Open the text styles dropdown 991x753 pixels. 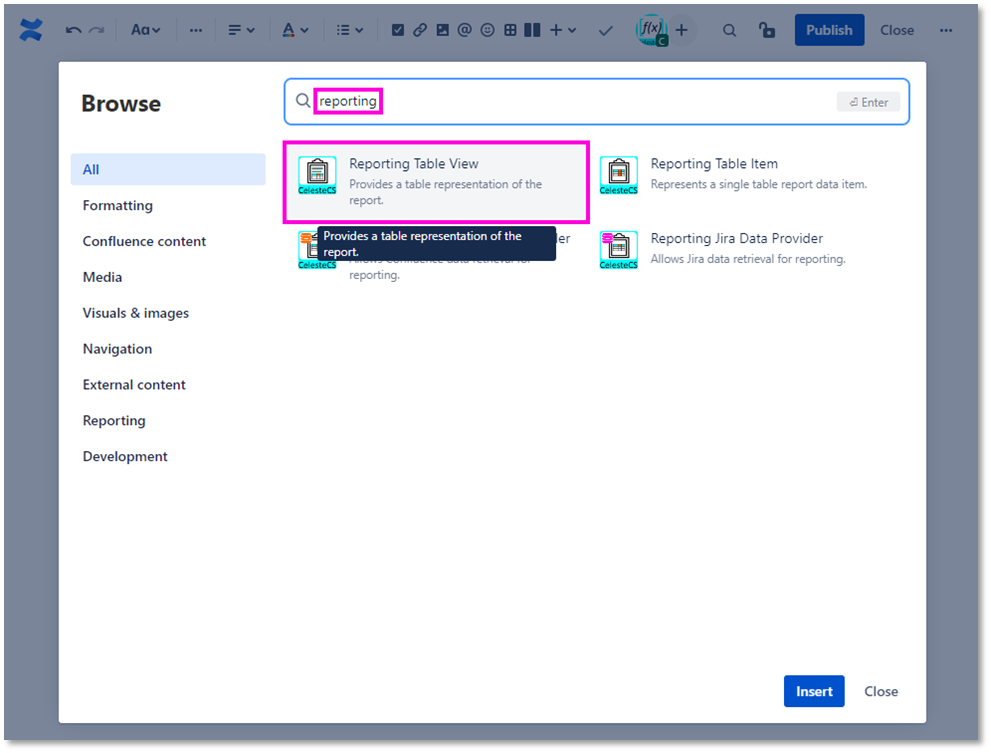tap(145, 30)
